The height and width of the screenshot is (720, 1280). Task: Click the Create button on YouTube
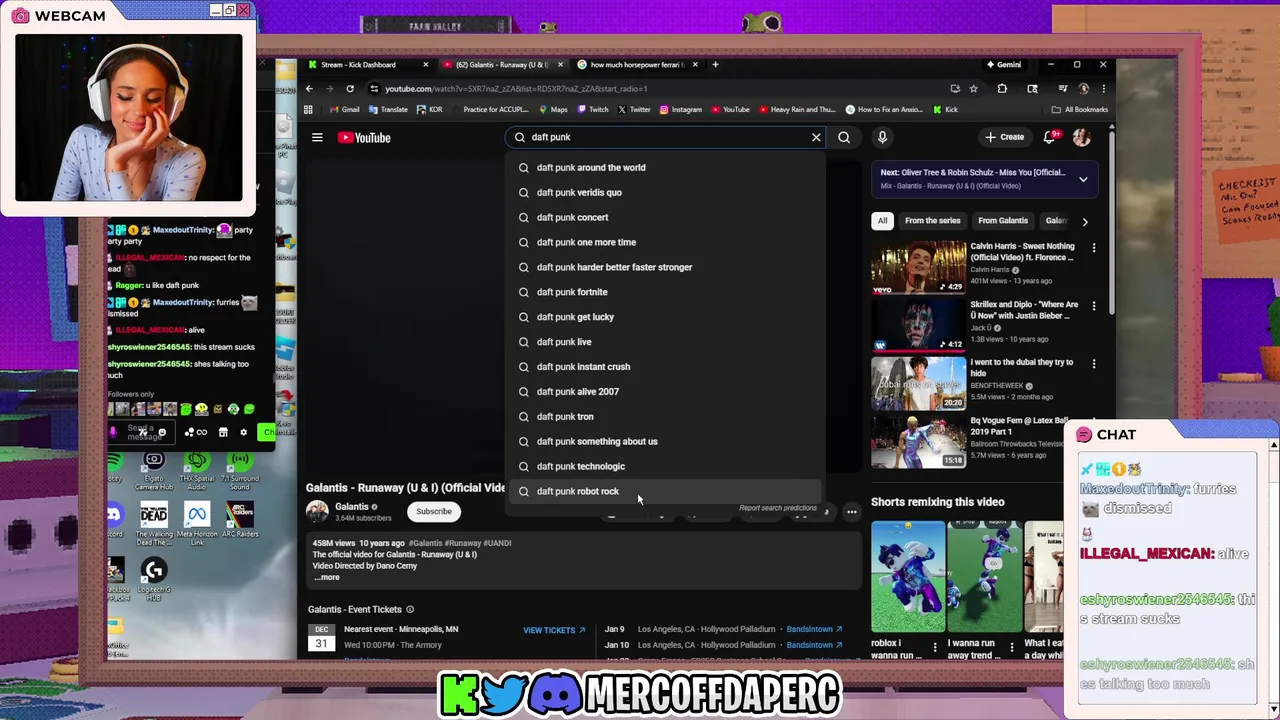click(x=1004, y=137)
